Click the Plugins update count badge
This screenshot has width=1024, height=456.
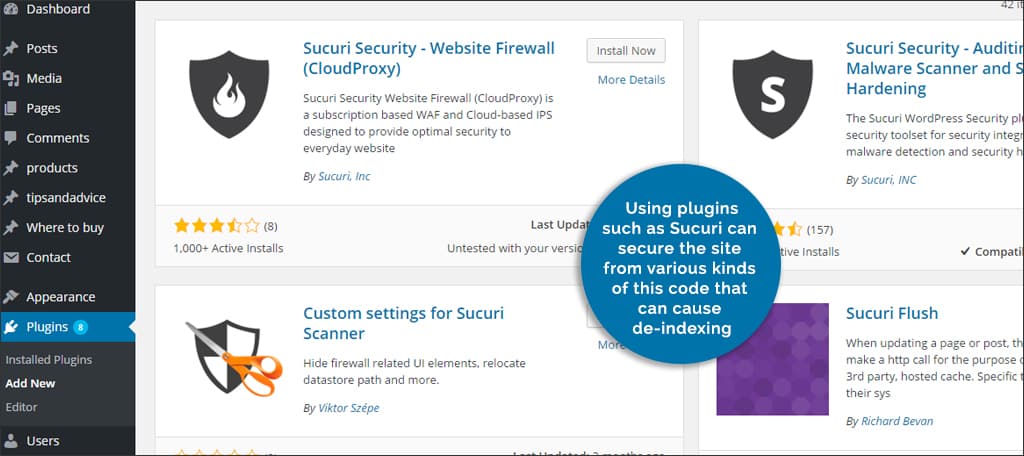point(80,327)
